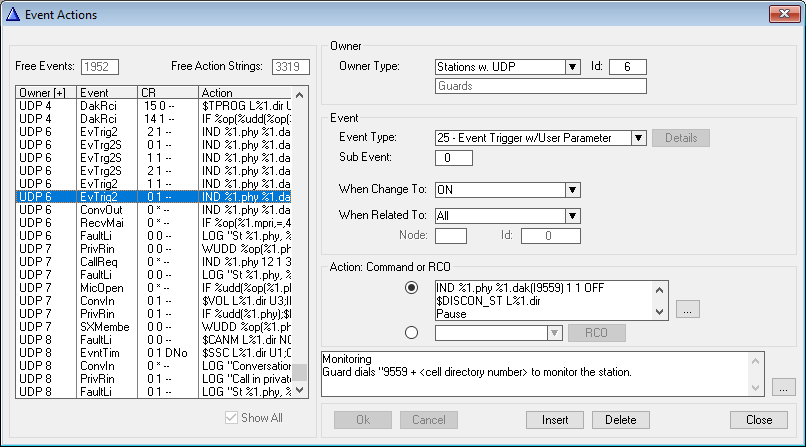Open the Event Type dropdown list
Viewport: 806px width, 447px height.
[x=638, y=138]
